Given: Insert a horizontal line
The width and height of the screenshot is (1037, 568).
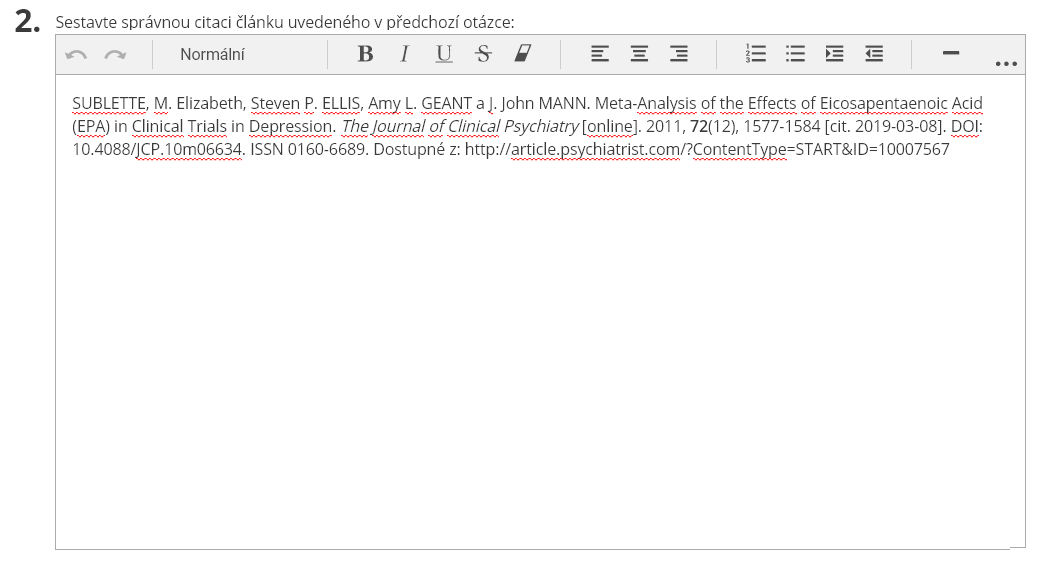Looking at the screenshot, I should click(x=951, y=53).
